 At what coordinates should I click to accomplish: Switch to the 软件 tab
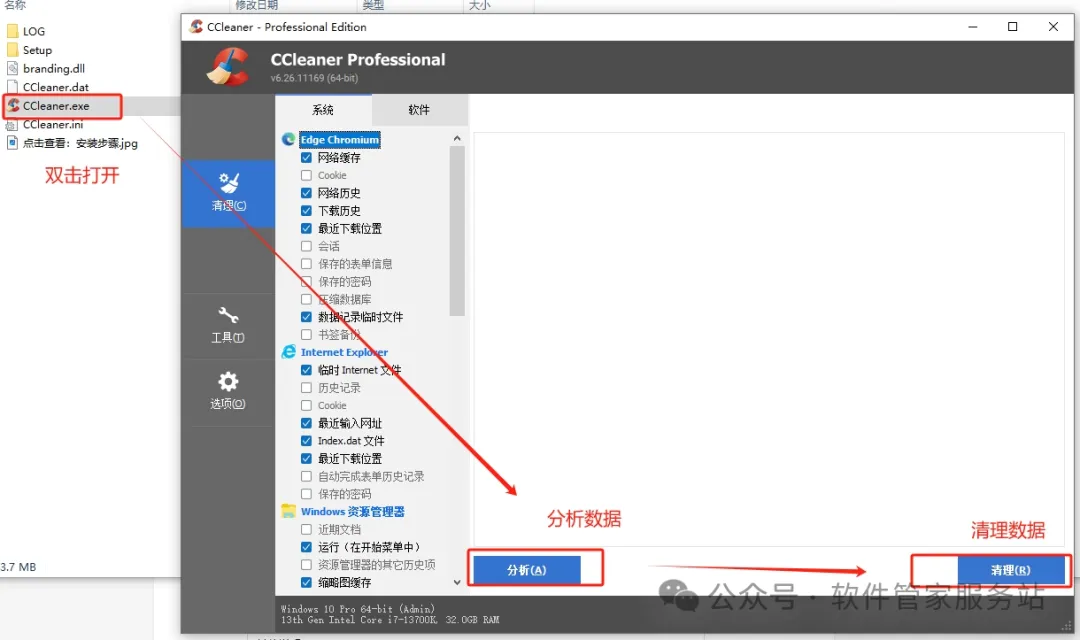click(x=419, y=110)
